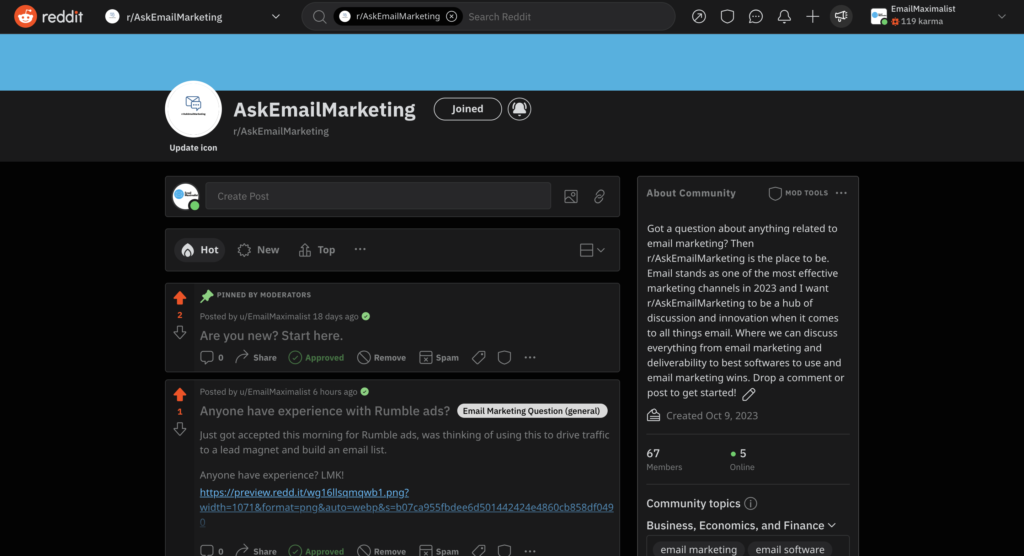Click the image upload icon in Create Post
This screenshot has height=556, width=1024.
(570, 197)
